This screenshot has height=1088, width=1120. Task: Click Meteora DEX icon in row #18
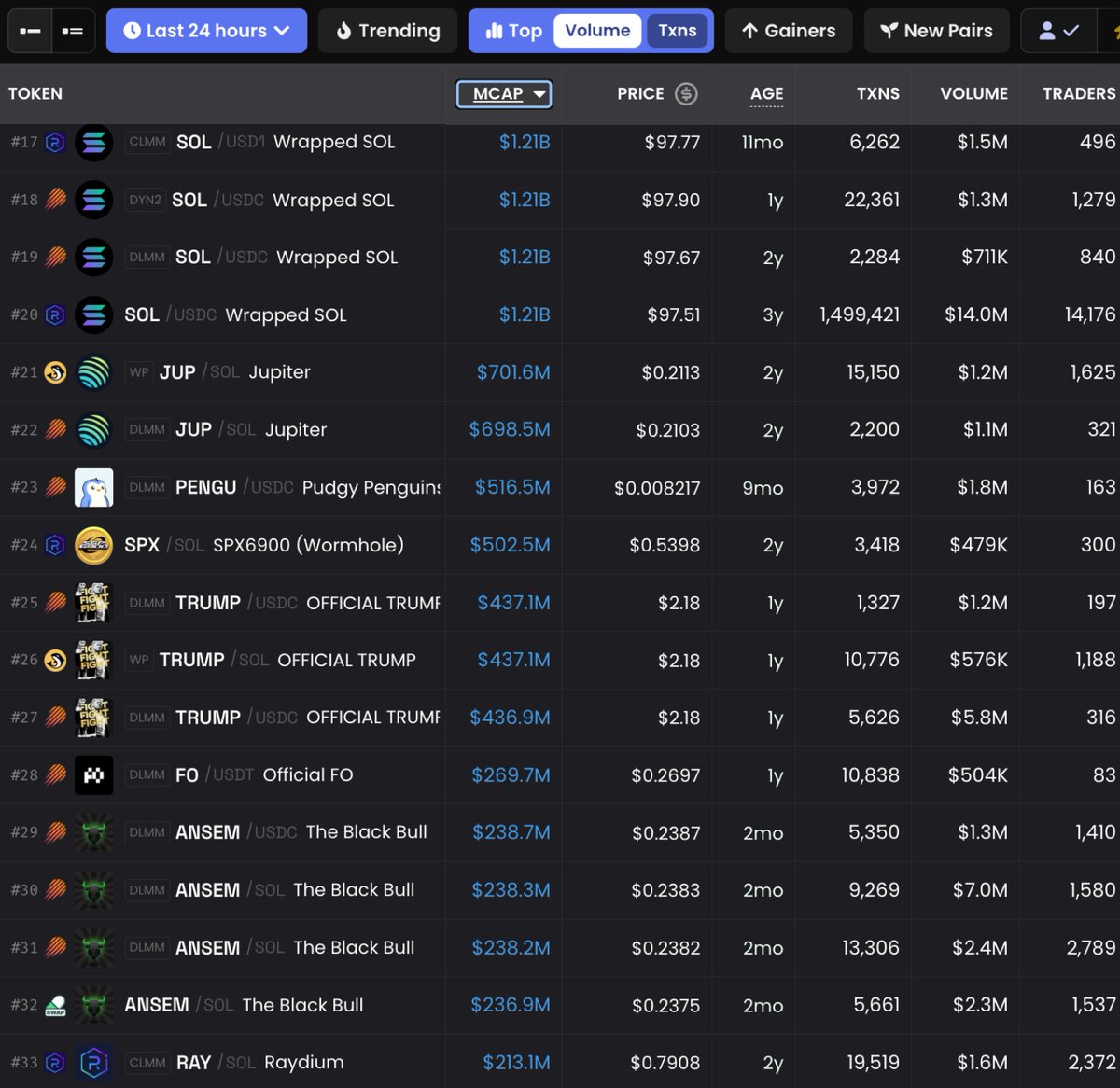coord(55,200)
